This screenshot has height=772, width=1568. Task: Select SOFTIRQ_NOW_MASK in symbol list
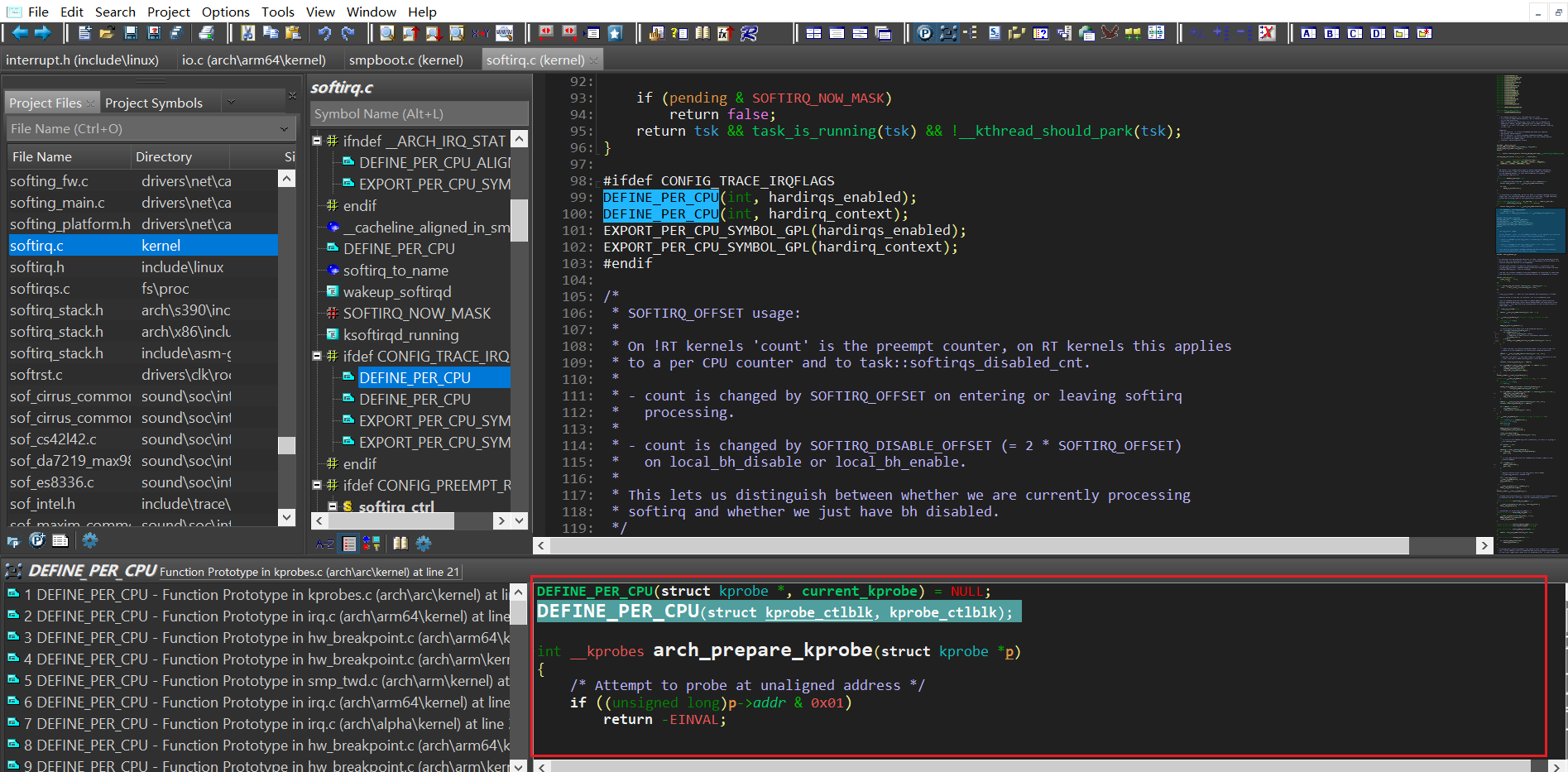pos(416,314)
